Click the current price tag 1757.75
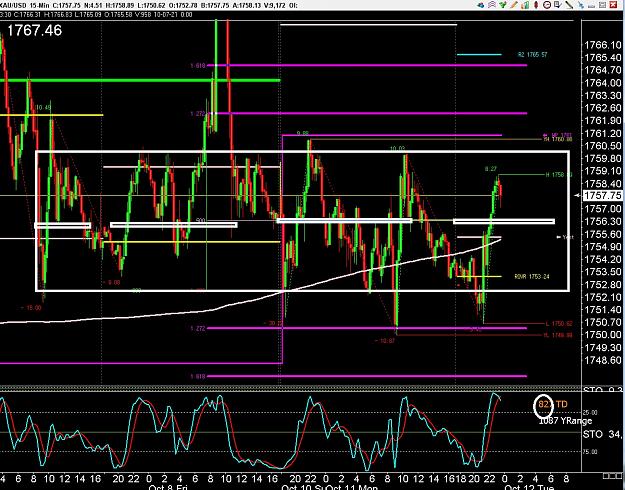Screen dimensions: 625x490 click(602, 195)
